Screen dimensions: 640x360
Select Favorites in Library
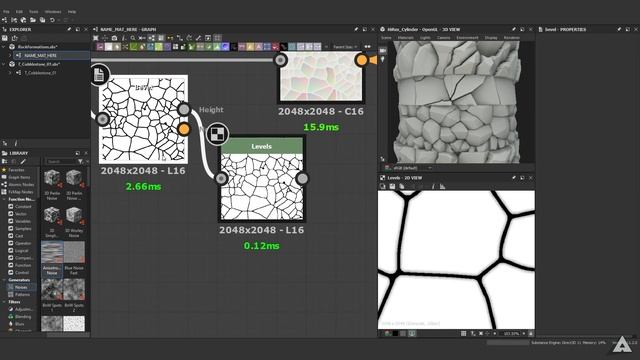click(16, 170)
